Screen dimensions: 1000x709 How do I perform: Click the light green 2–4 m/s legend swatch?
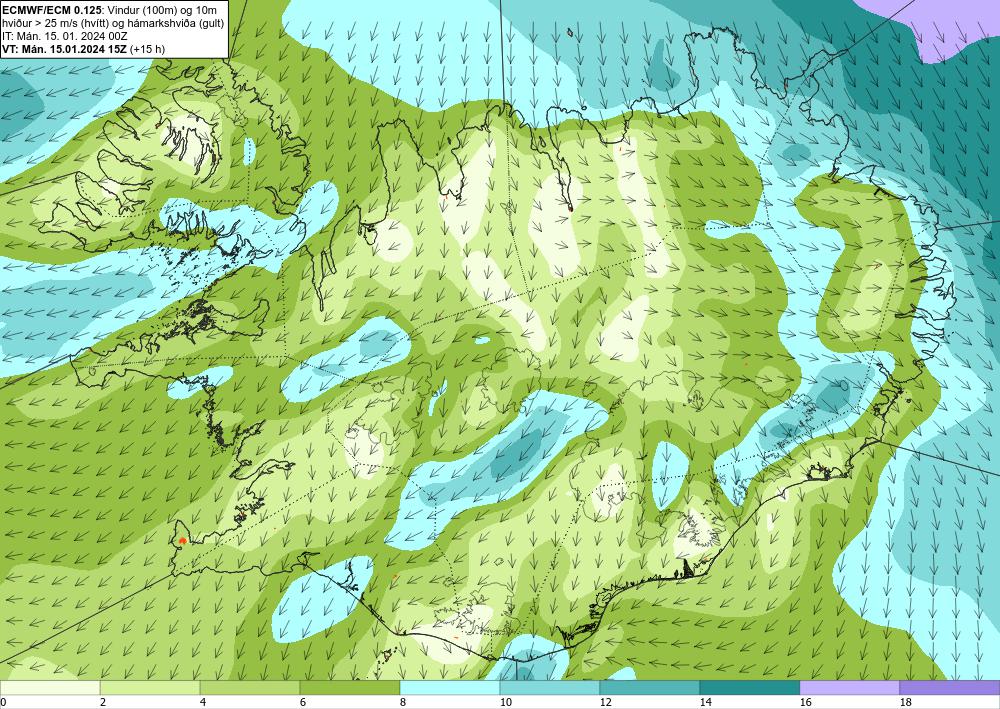click(150, 687)
